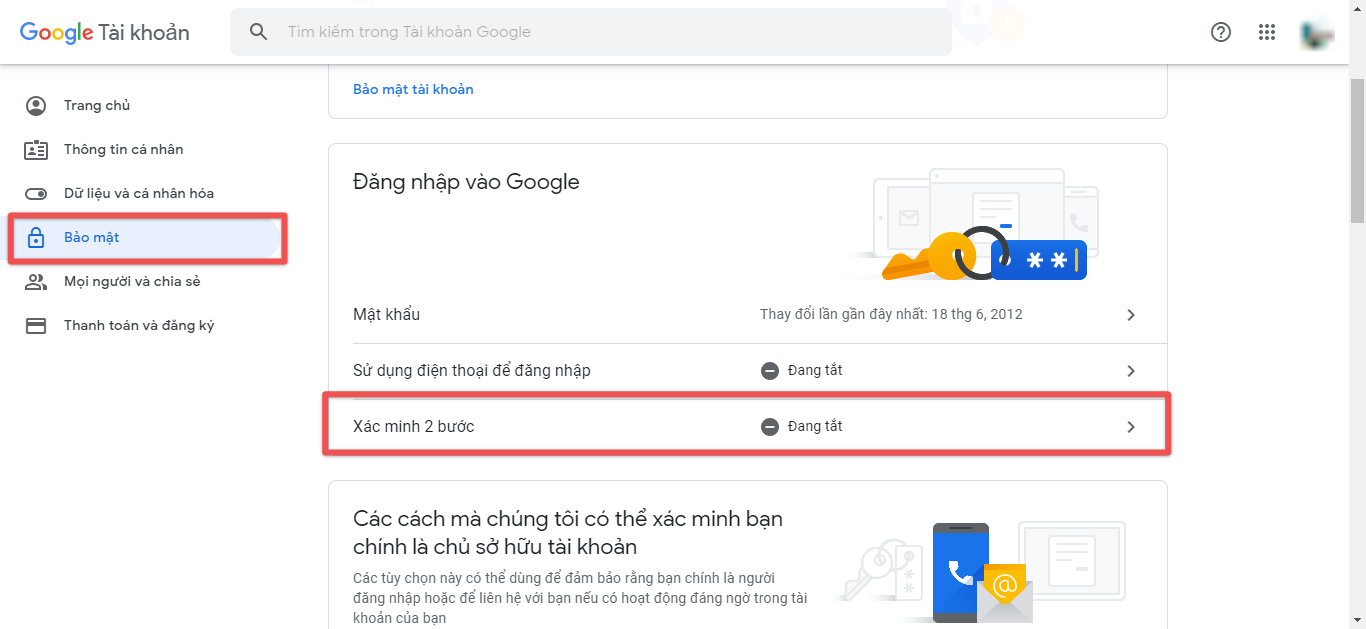Expand the Sử dụng điện thoại để đăng nhập chevron

click(1131, 371)
